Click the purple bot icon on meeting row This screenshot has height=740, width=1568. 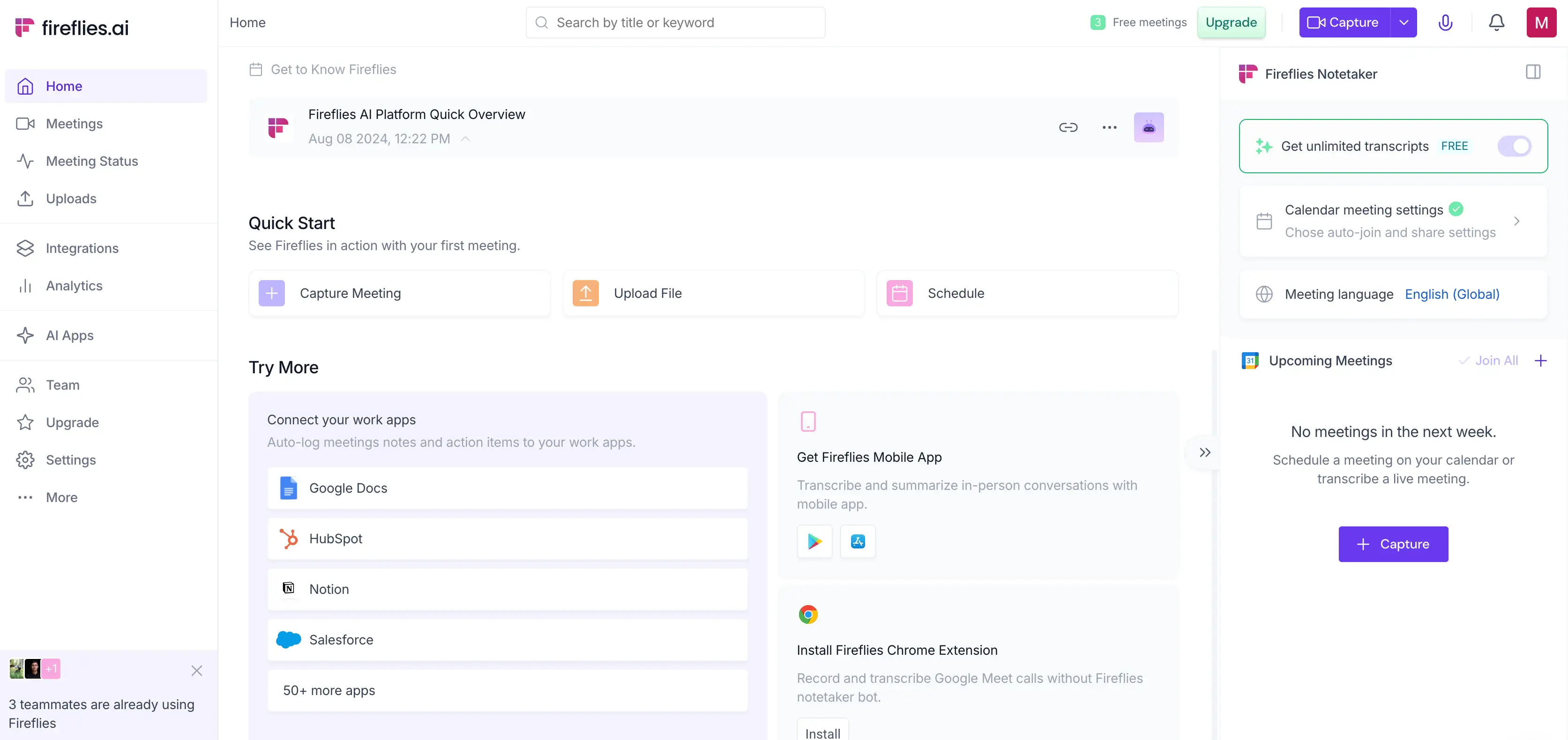[x=1149, y=127]
